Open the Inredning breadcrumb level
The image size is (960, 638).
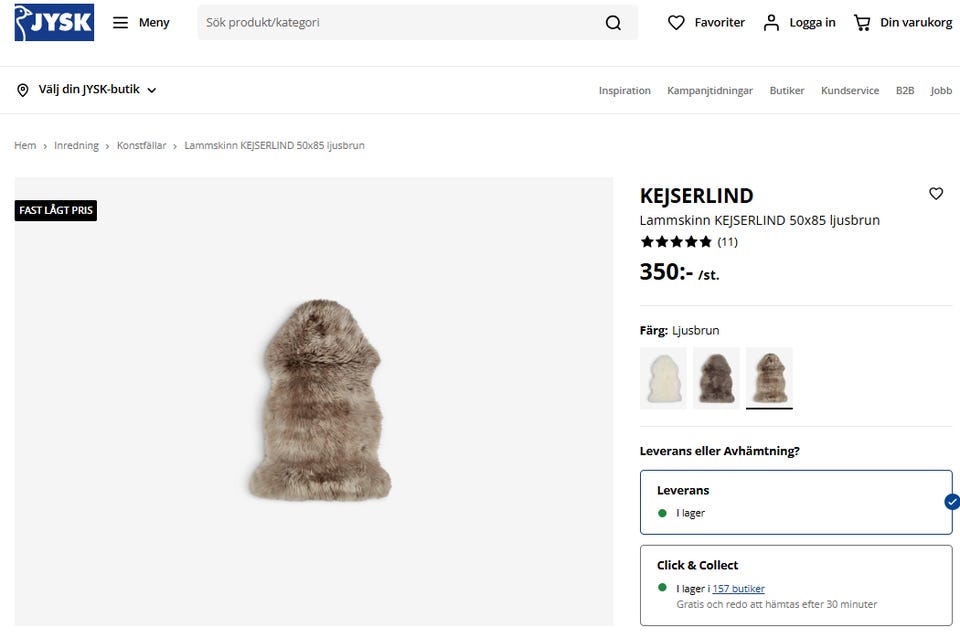pyautogui.click(x=77, y=145)
